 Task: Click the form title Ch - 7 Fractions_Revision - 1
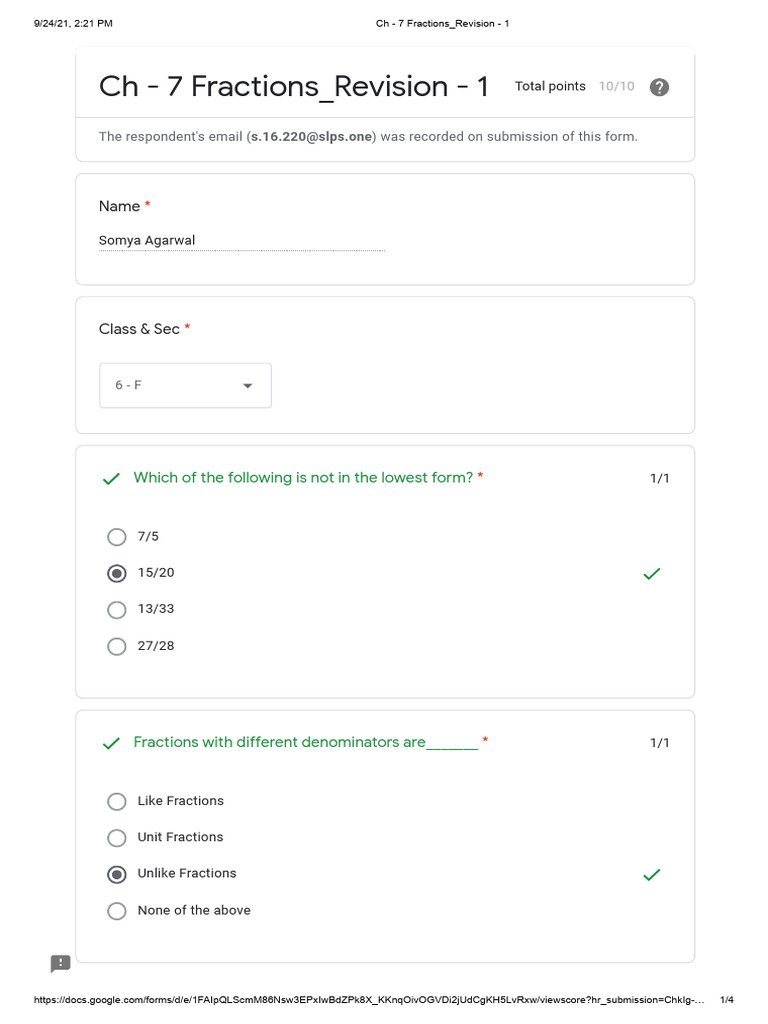tap(294, 87)
